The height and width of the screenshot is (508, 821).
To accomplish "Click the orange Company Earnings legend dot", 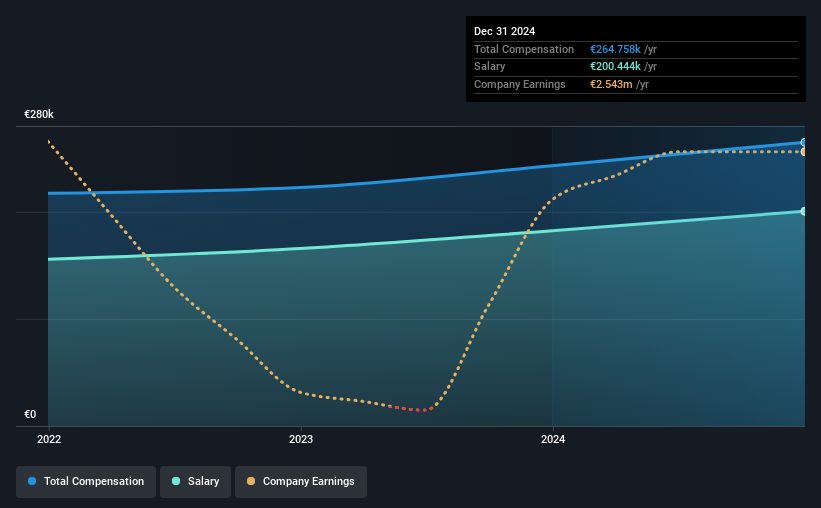I will (x=251, y=481).
